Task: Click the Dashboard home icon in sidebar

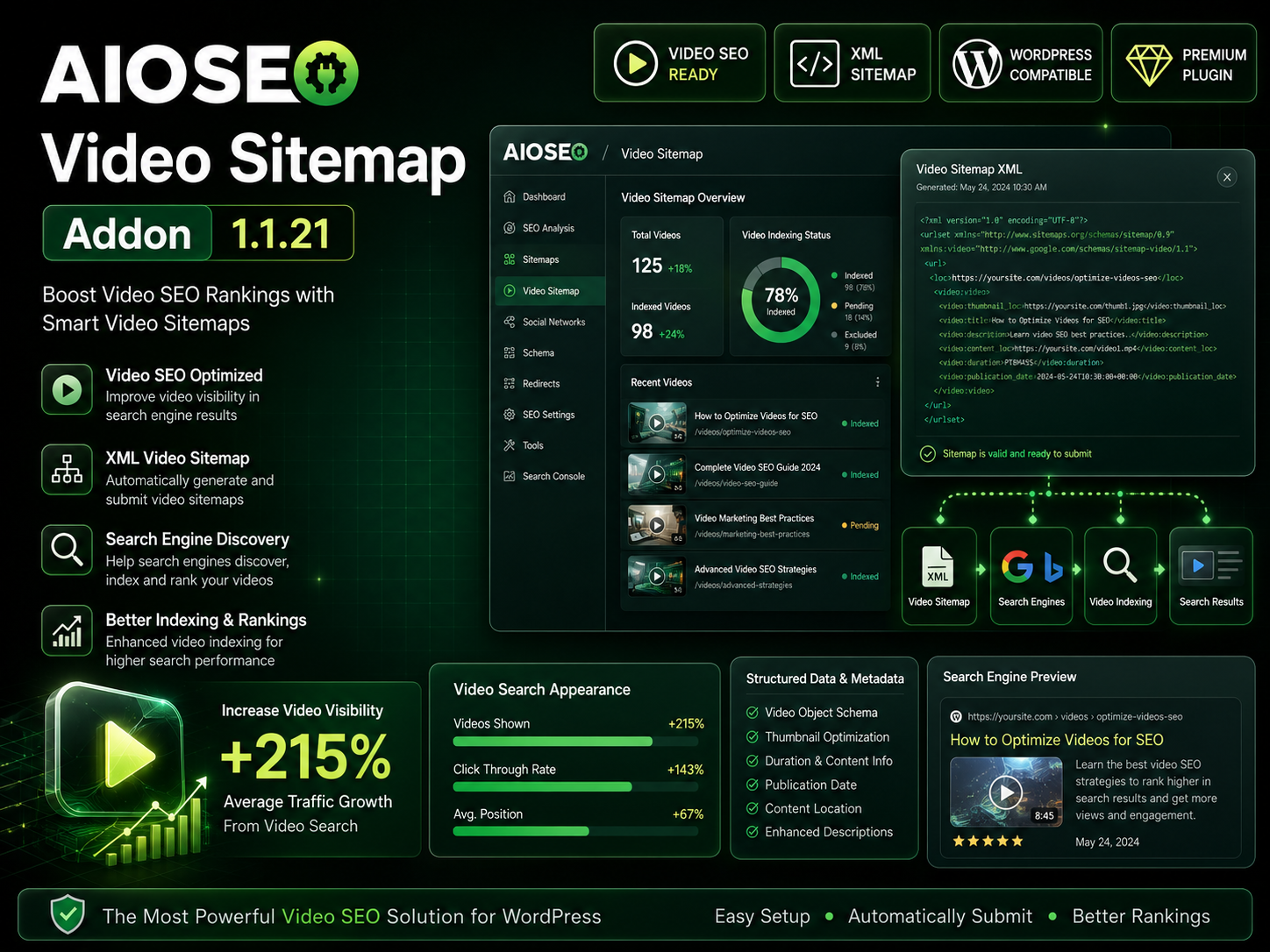Action: point(510,196)
